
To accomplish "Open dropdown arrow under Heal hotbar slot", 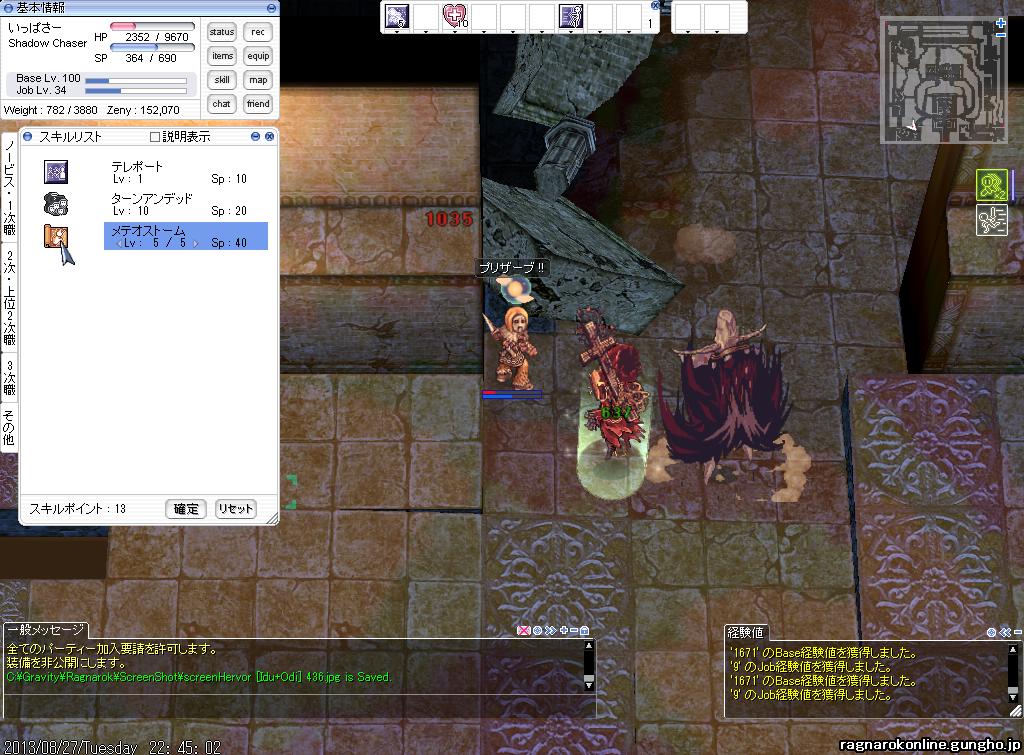I will [455, 31].
